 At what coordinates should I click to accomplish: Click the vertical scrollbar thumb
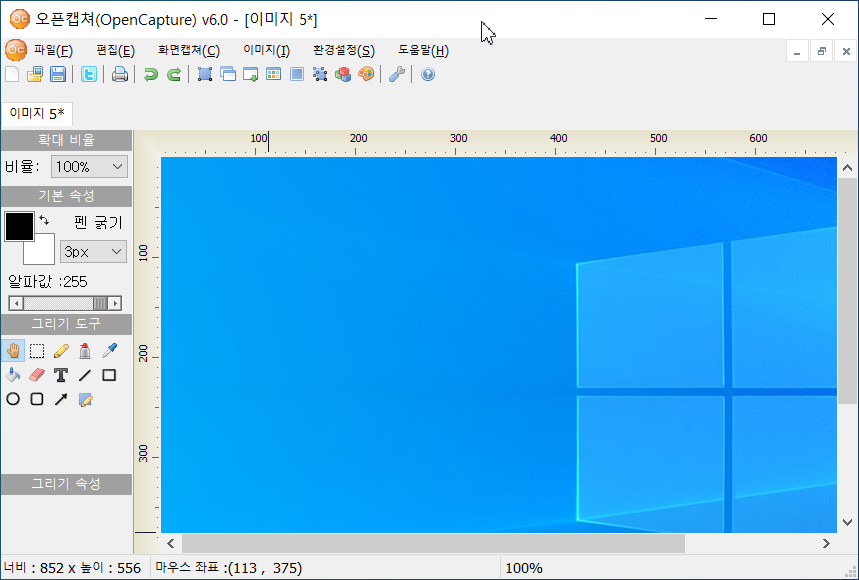coord(847,291)
